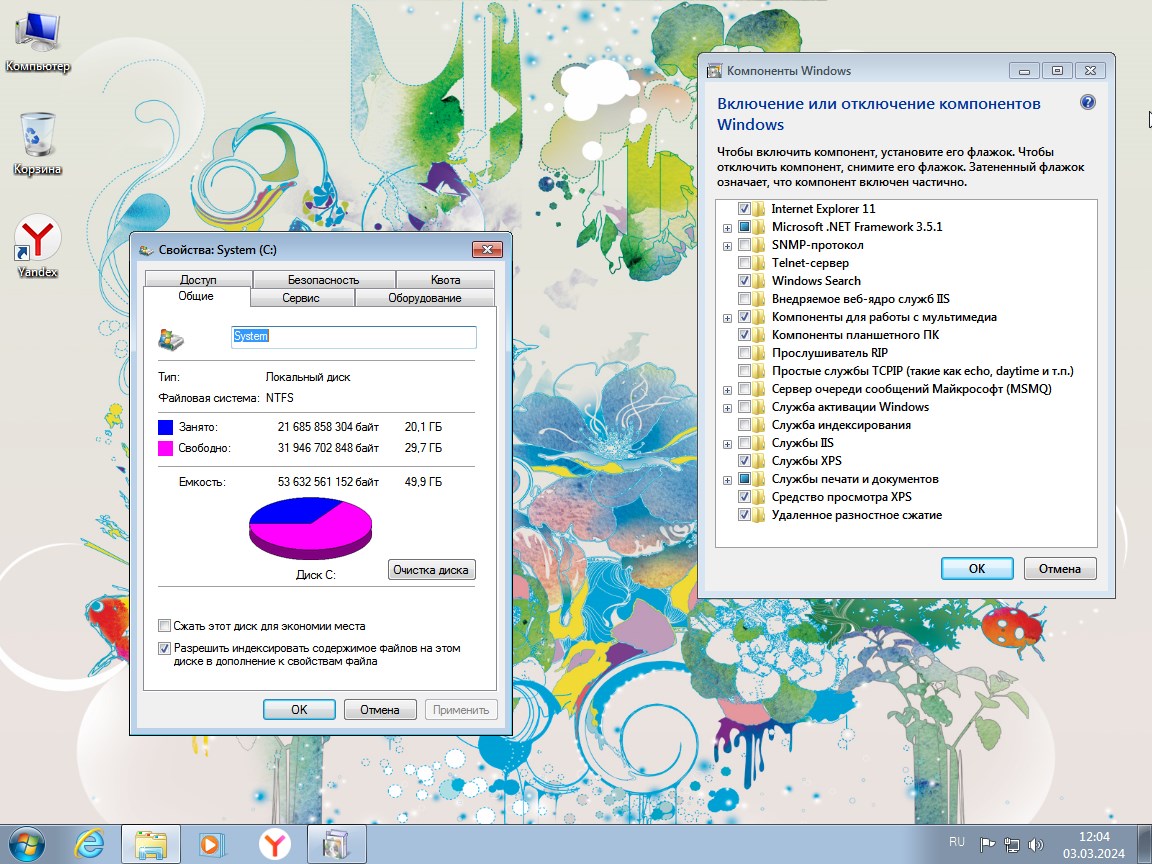This screenshot has height=864, width=1152.
Task: Expand Сервер очереди сообщений Майкрософт (MSMQ)
Action: pos(727,390)
